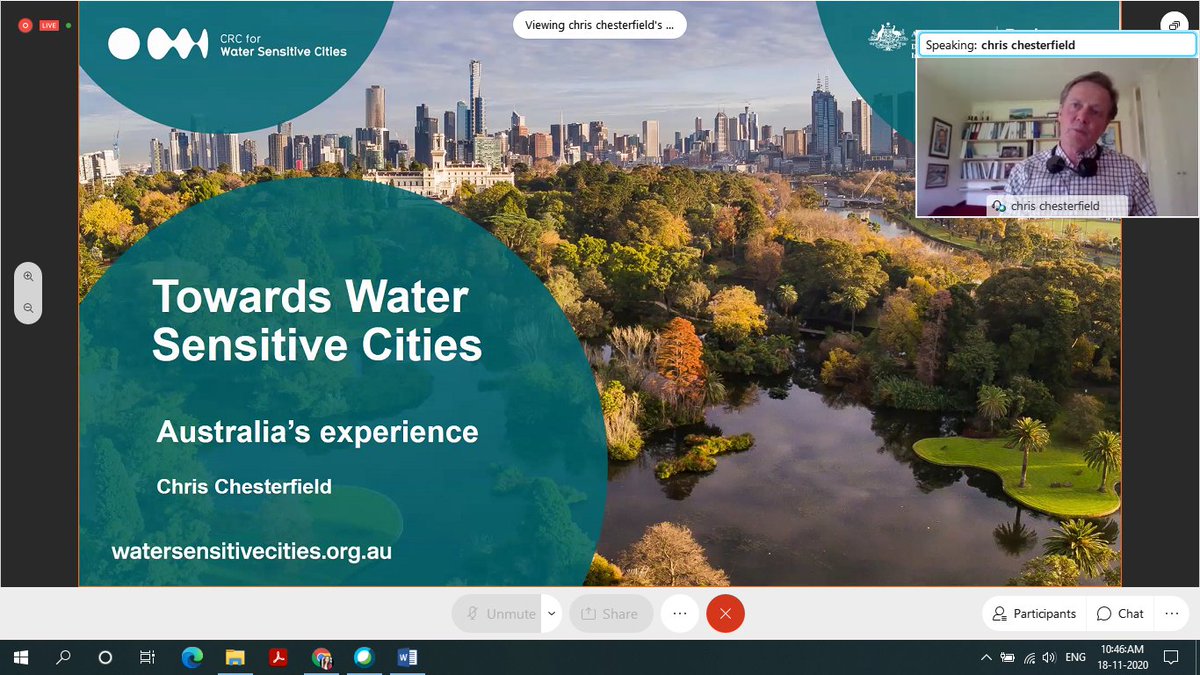Launch Microsoft Edge from the taskbar
This screenshot has width=1200, height=675.
coord(192,657)
